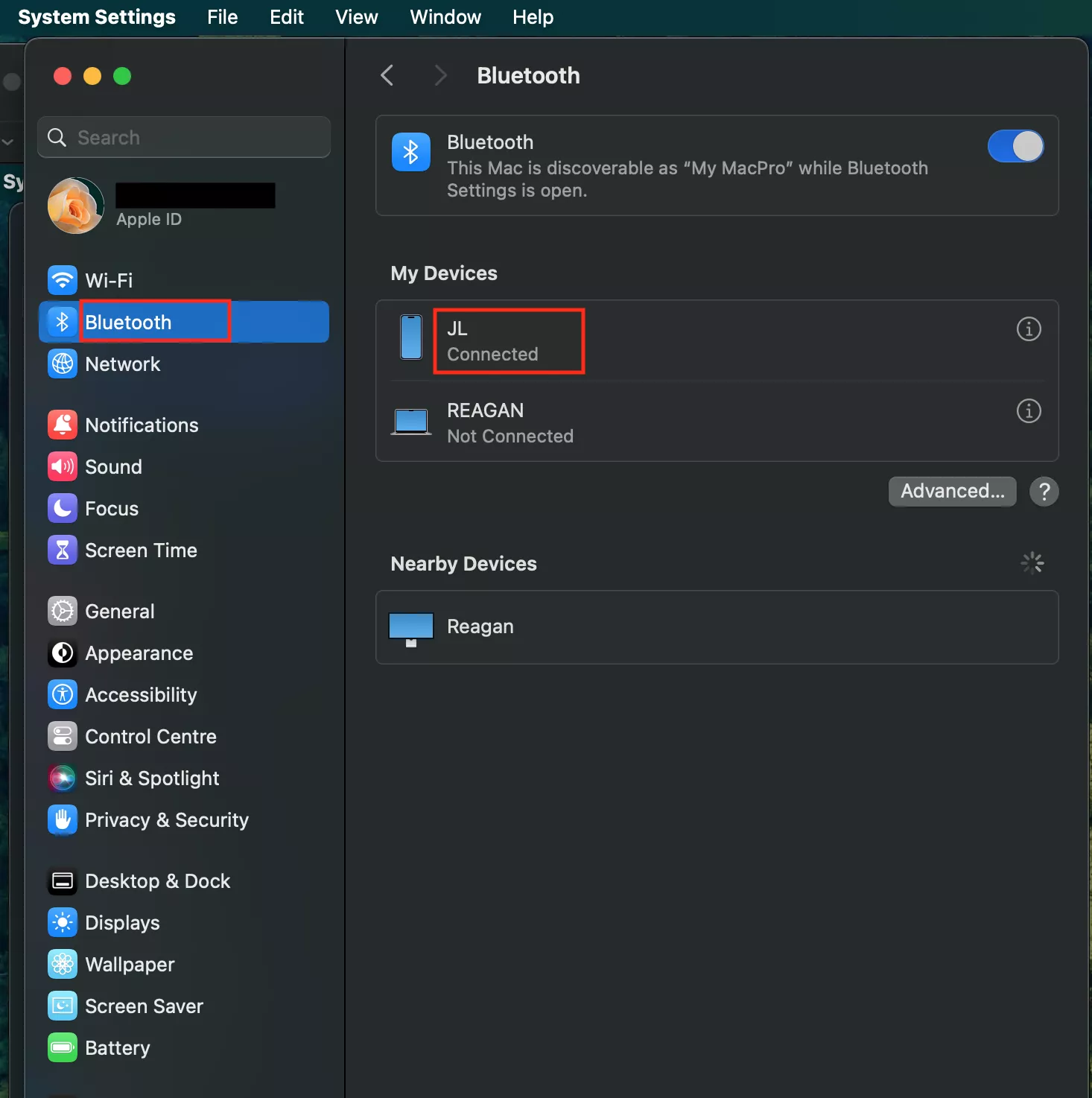Select Privacy & Security in sidebar
This screenshot has height=1098, width=1092.
[x=166, y=820]
